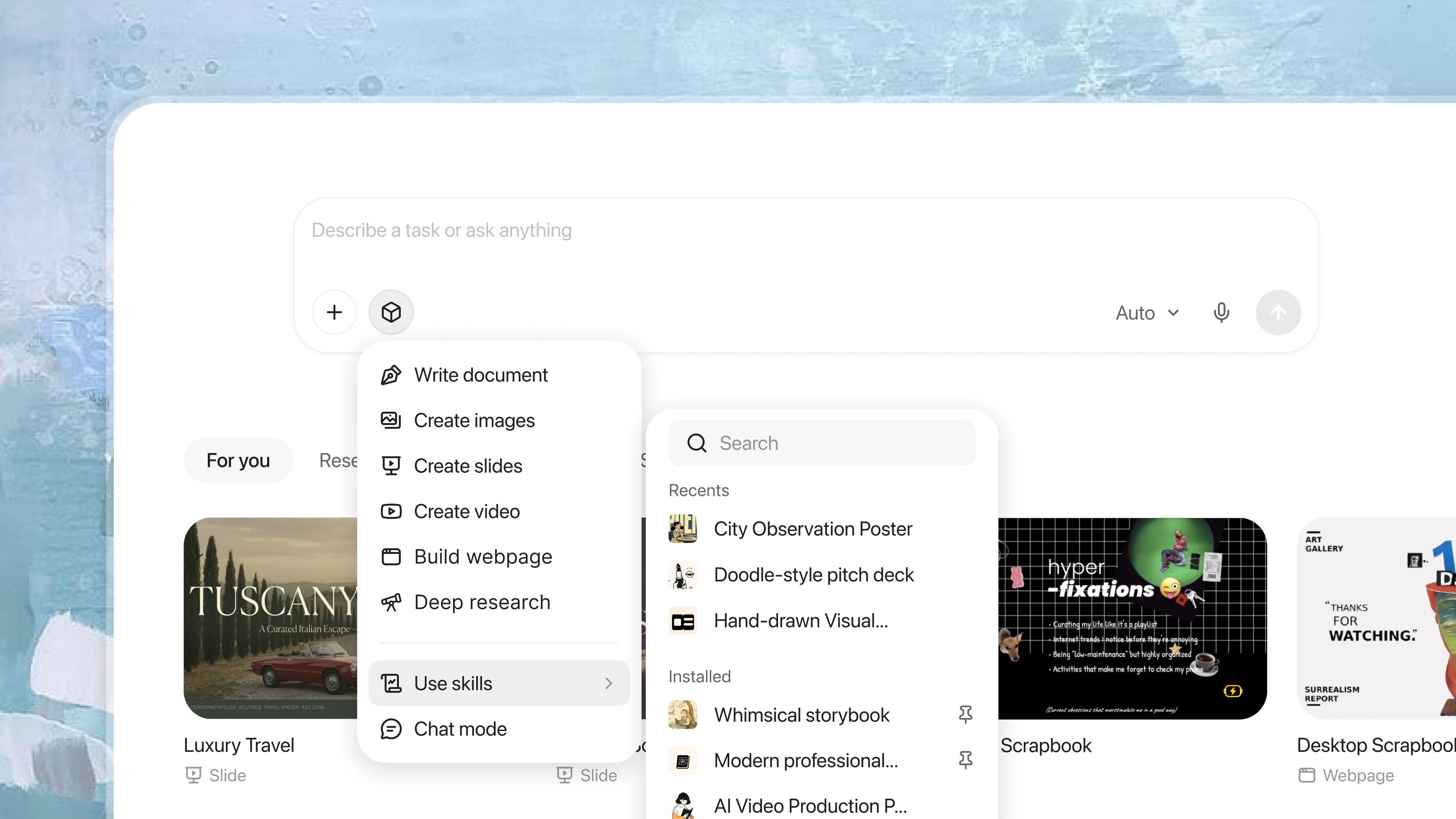Open the City Observation Poster skill
The width and height of the screenshot is (1456, 819).
pos(822,529)
